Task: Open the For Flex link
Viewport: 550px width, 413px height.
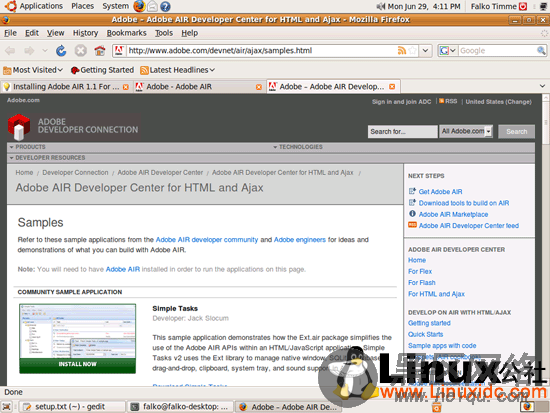Action: click(420, 271)
